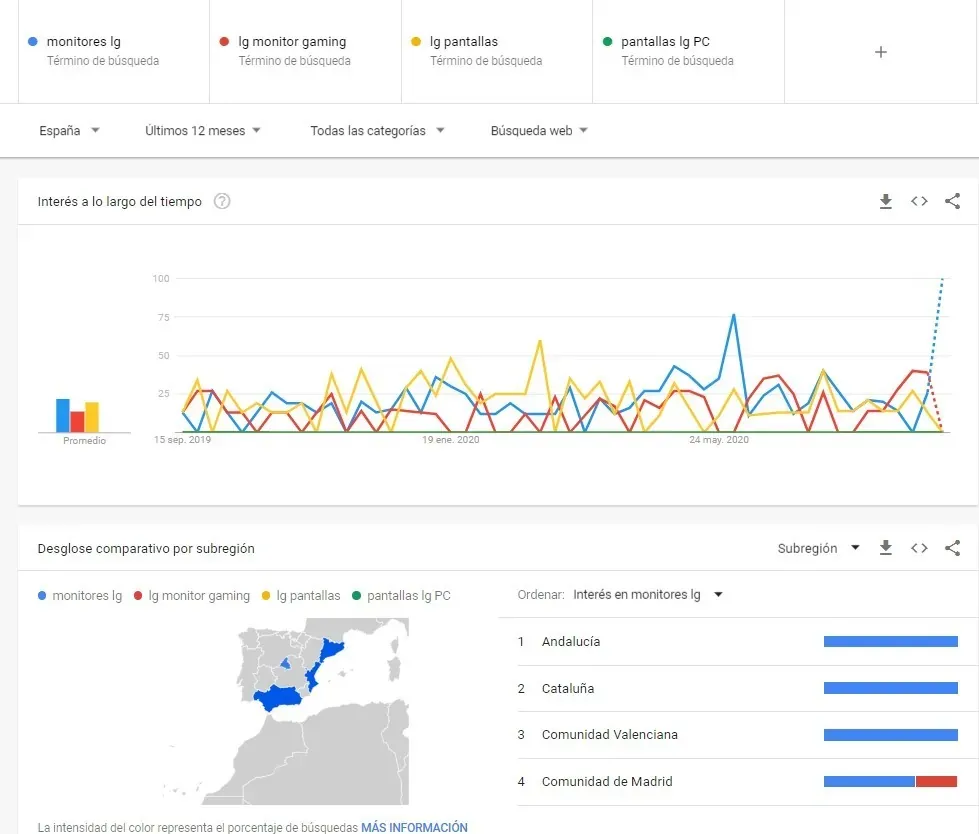Add a comparison term with plus icon
The width and height of the screenshot is (979, 834).
coord(880,52)
